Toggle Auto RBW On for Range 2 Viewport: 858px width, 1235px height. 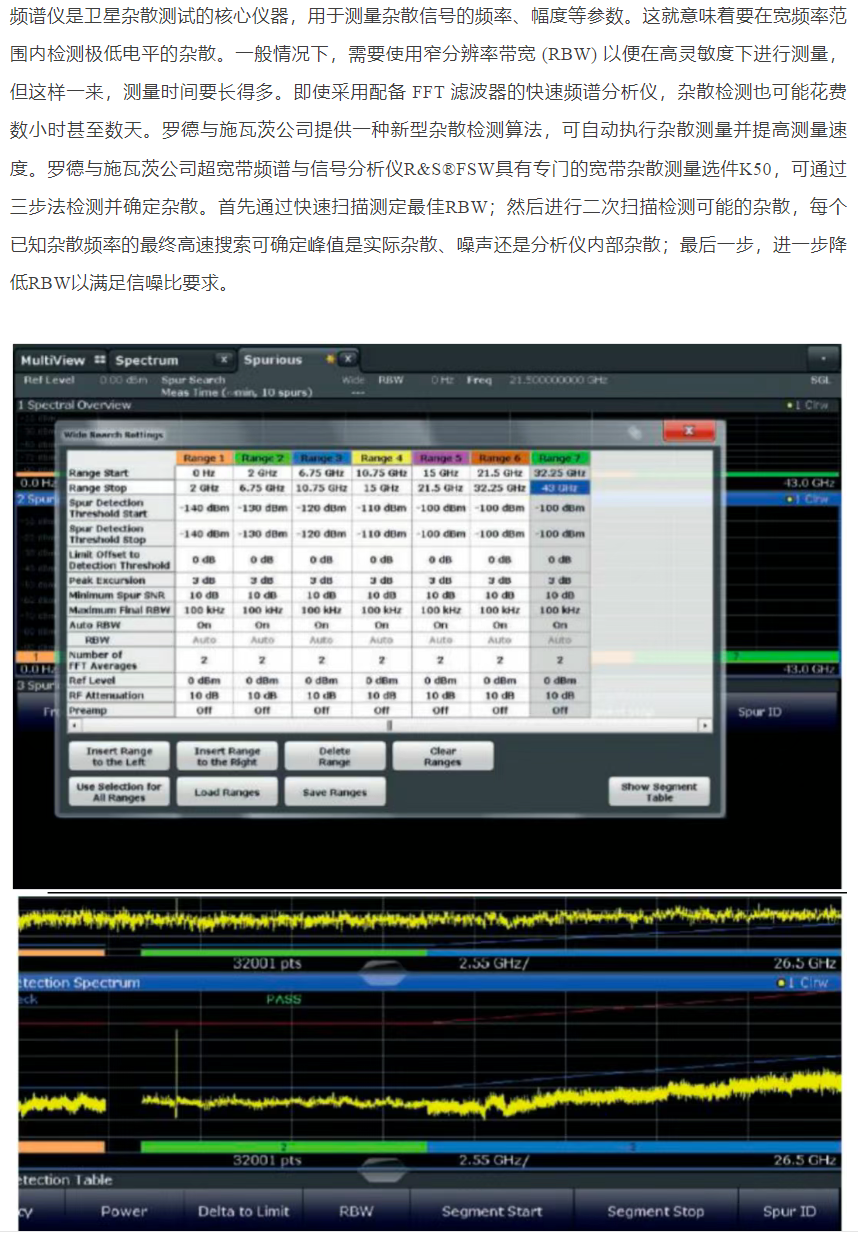pos(263,624)
